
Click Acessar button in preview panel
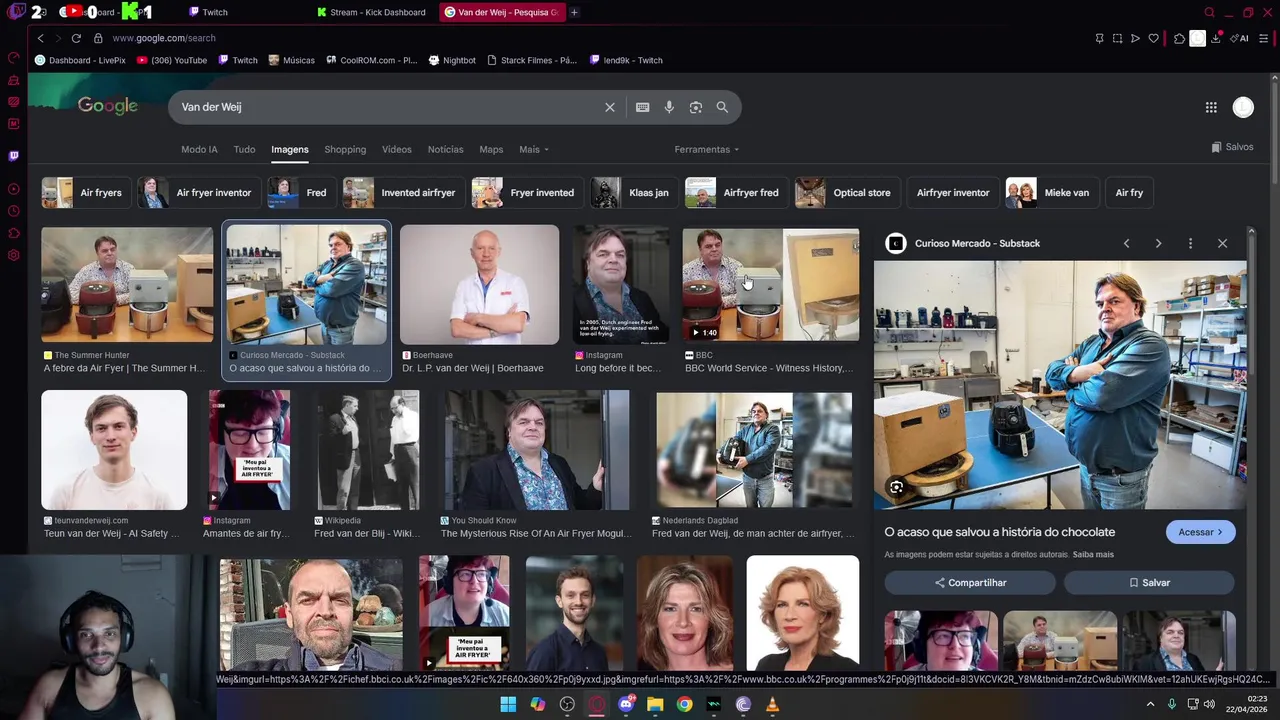click(1200, 532)
